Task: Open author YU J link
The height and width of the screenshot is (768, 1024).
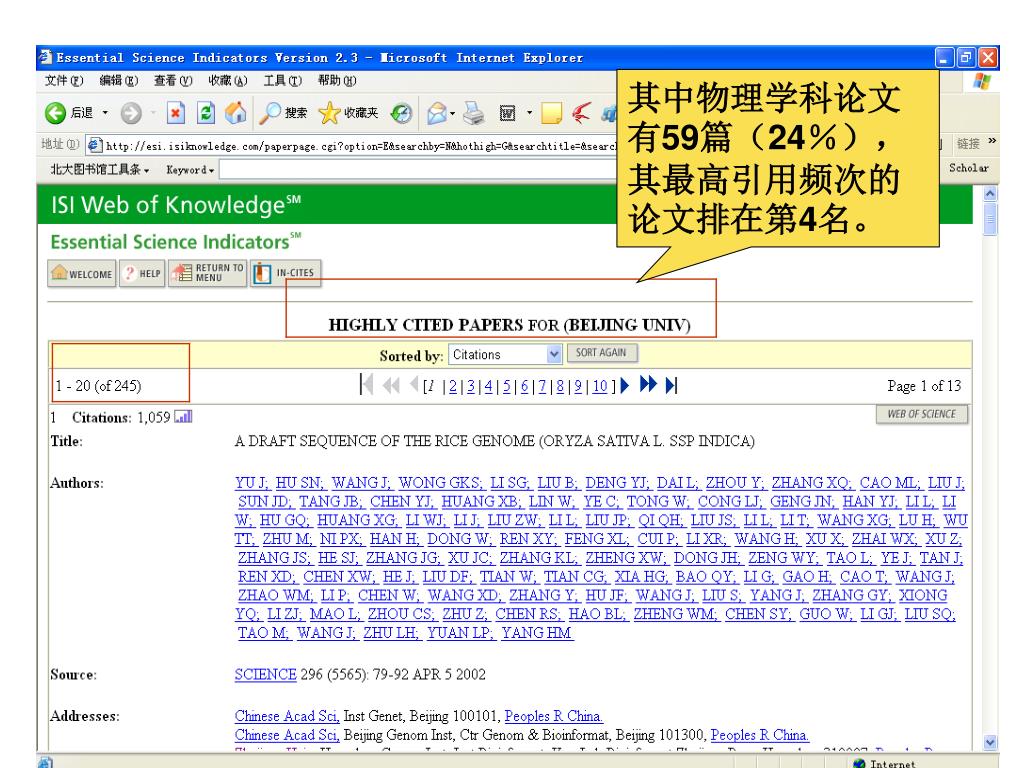Action: click(x=251, y=483)
